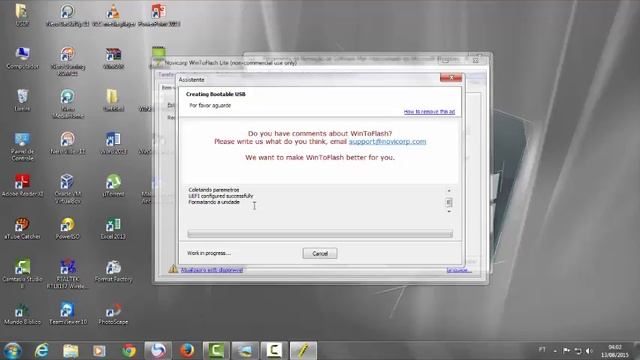Image resolution: width=640 pixels, height=360 pixels.
Task: Click the warning icon in WinToFlash window
Action: pos(173,269)
